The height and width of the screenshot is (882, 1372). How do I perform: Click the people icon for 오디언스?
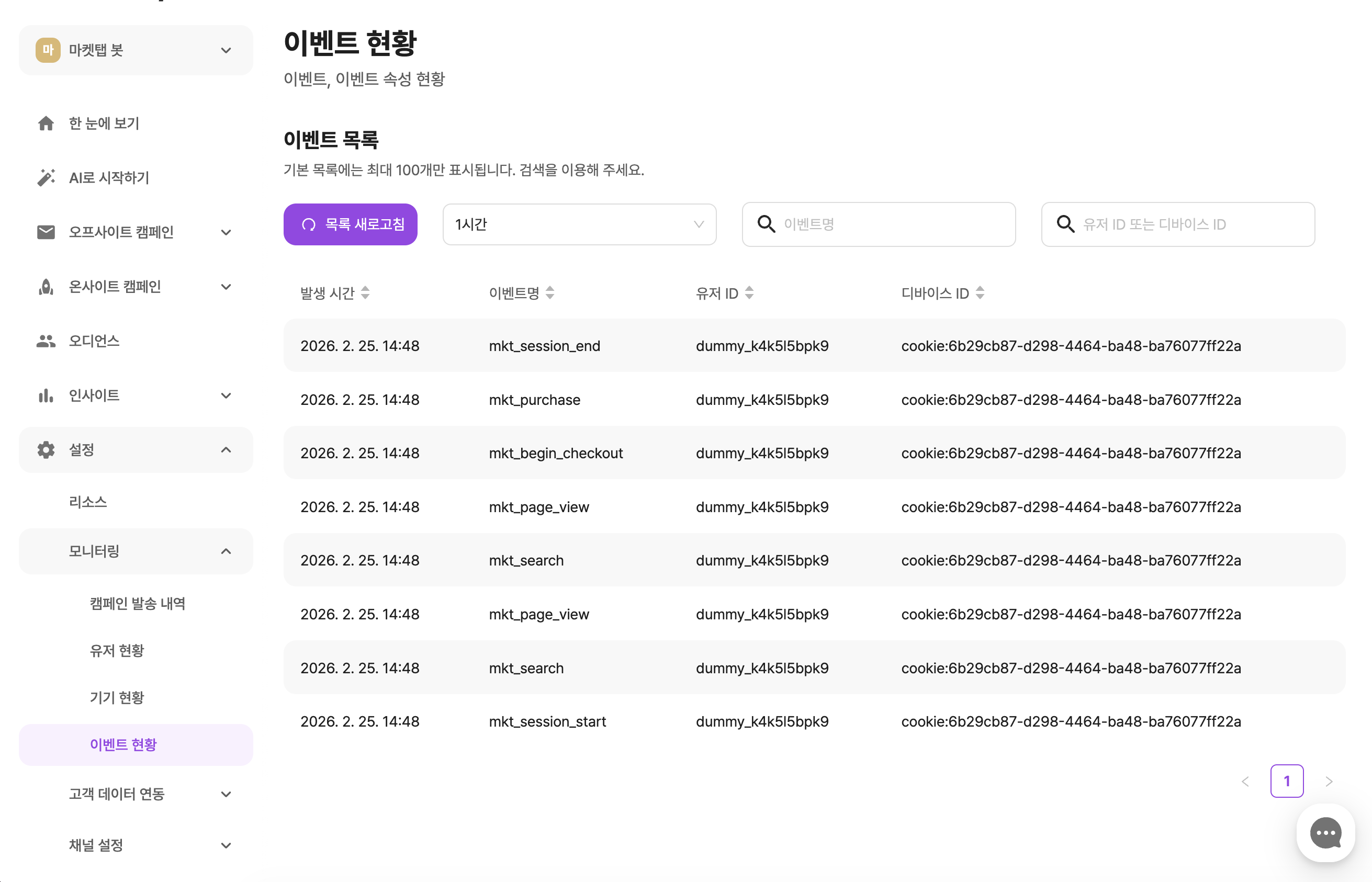pyautogui.click(x=46, y=341)
